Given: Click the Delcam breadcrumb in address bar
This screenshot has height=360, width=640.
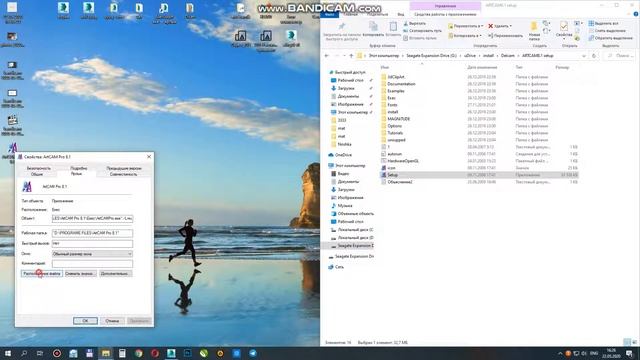Looking at the screenshot, I should pos(508,56).
